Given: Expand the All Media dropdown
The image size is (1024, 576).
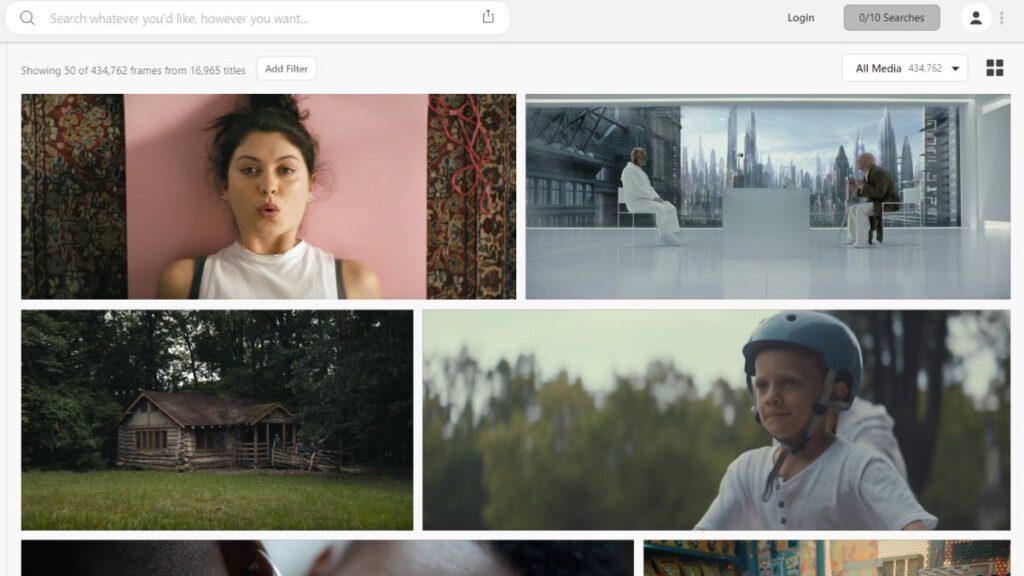Looking at the screenshot, I should point(878,69).
